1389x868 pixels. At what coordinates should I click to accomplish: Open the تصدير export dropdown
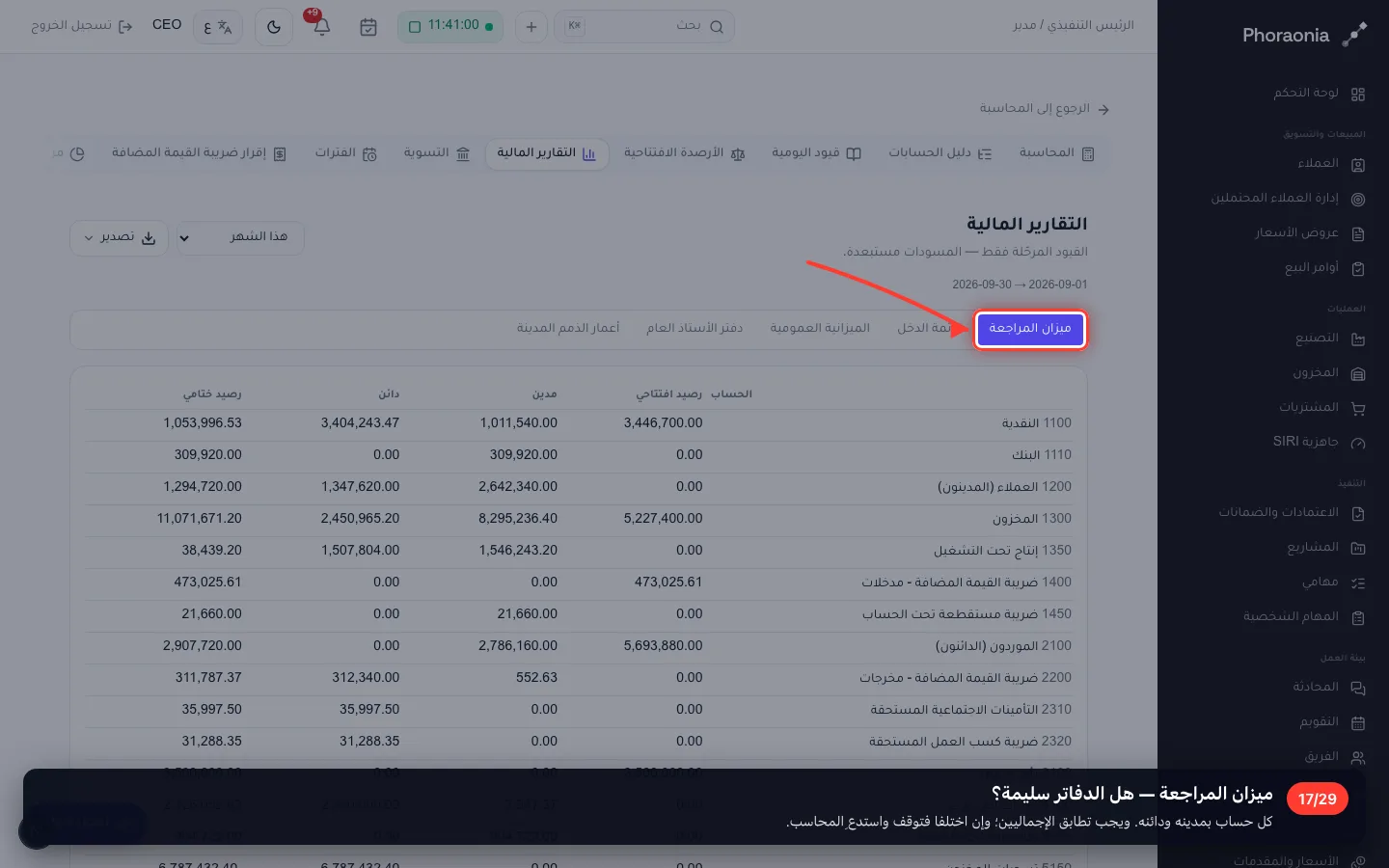(119, 237)
